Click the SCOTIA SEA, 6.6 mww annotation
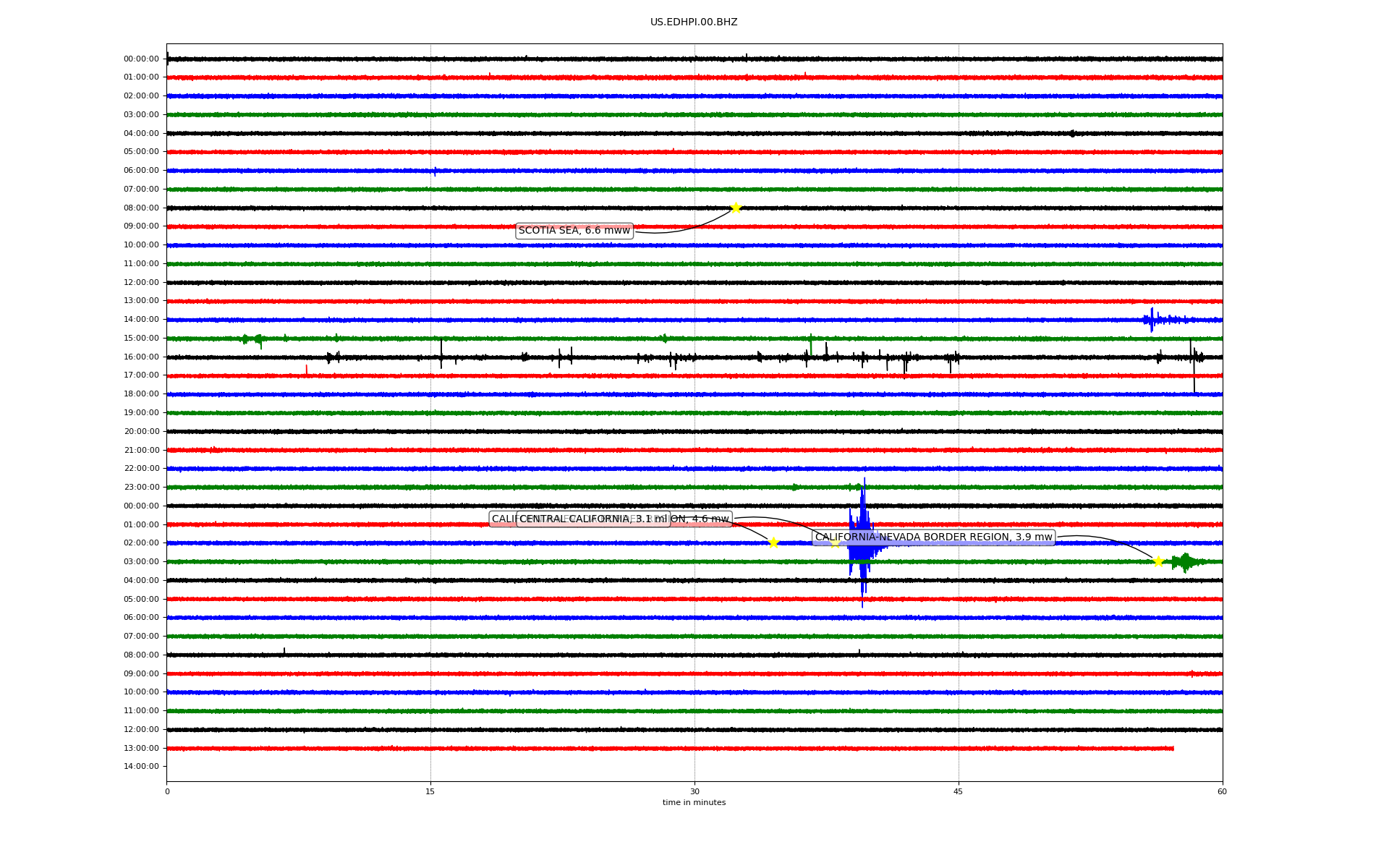Viewport: 1389px width, 868px height. tap(574, 231)
